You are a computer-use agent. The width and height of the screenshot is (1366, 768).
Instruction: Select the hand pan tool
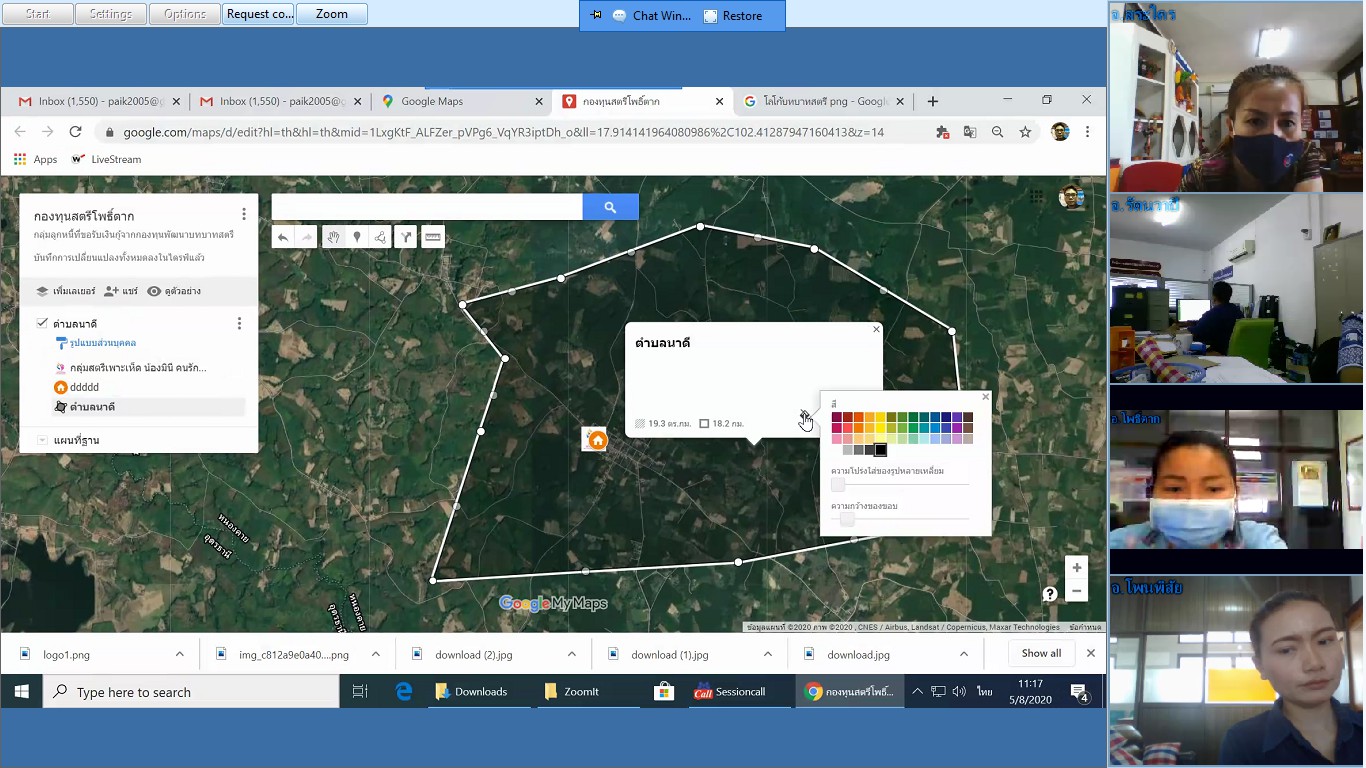point(333,237)
